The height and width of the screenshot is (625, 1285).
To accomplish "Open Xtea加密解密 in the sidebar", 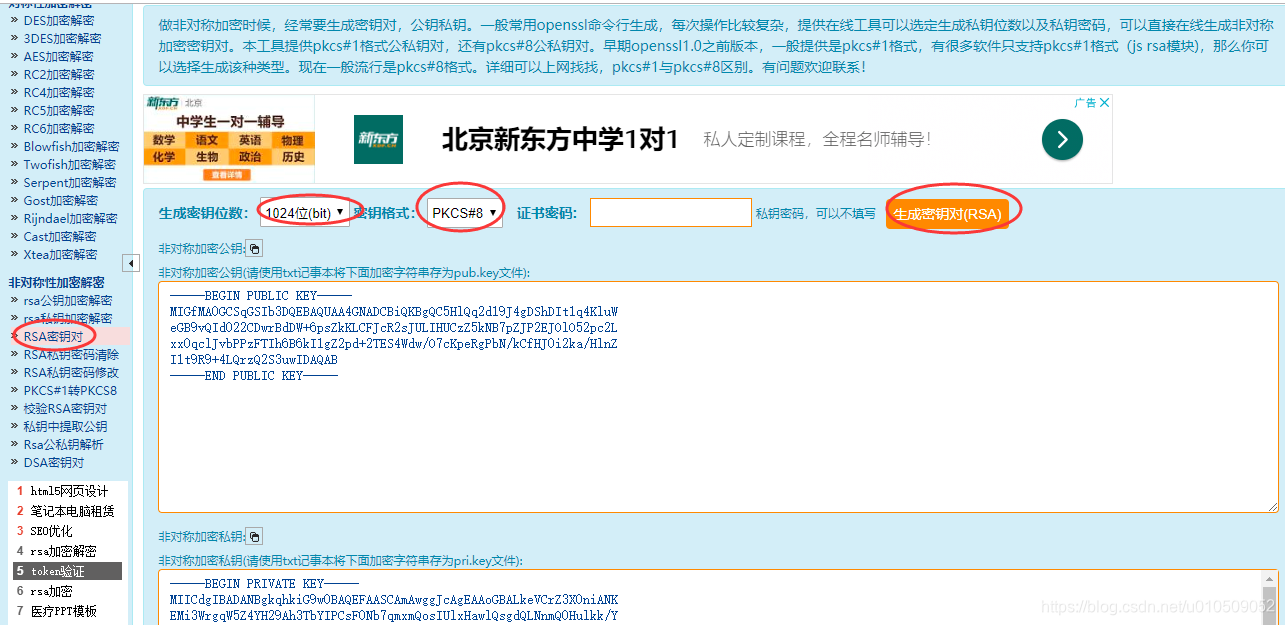I will (x=61, y=254).
